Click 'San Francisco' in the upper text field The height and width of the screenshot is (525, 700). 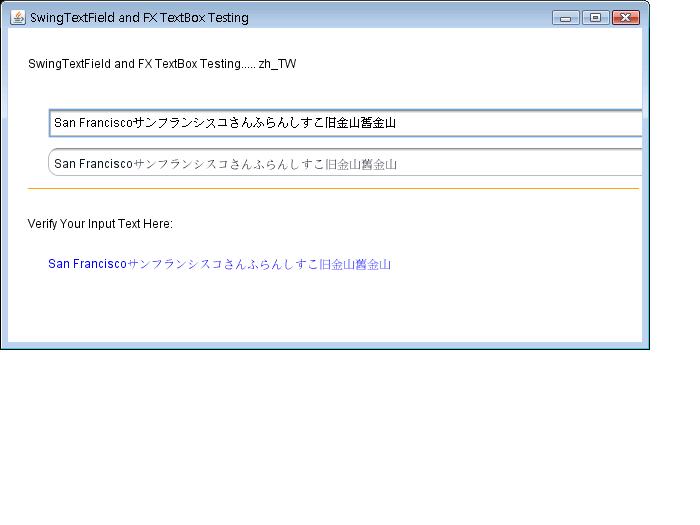pyautogui.click(x=93, y=123)
